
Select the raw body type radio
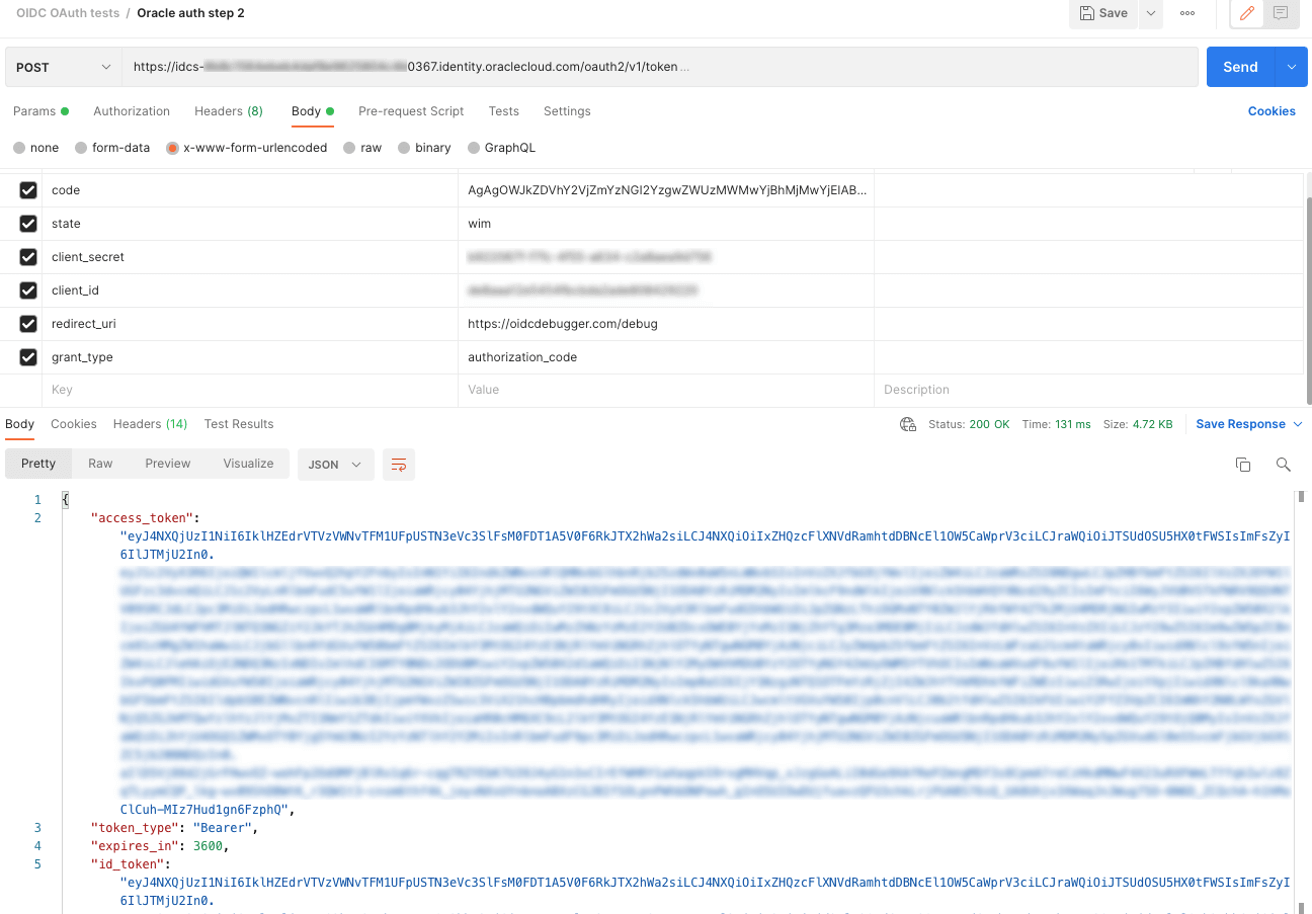(350, 148)
